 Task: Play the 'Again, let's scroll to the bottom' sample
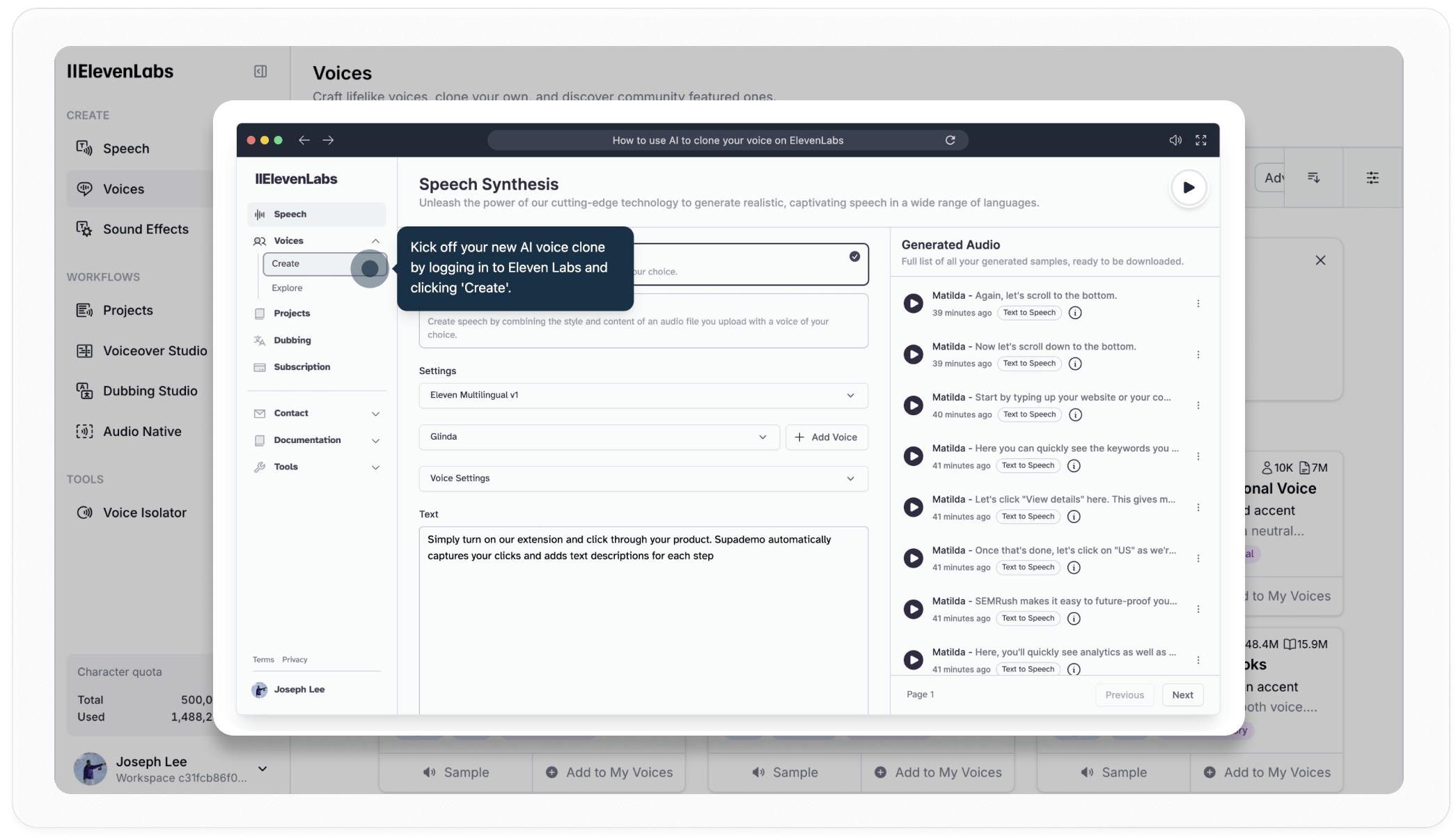pyautogui.click(x=913, y=303)
